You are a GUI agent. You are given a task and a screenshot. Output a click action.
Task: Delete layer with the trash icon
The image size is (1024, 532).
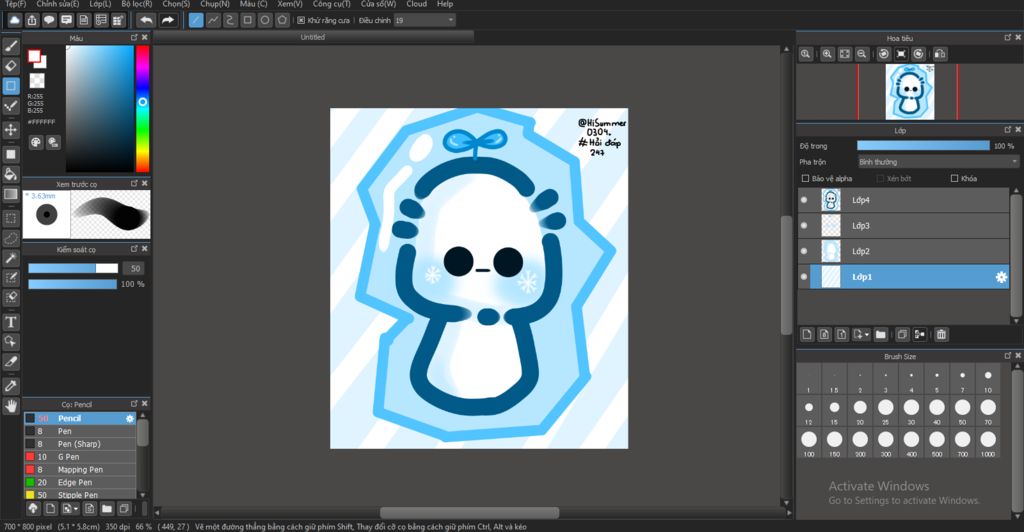(x=941, y=334)
